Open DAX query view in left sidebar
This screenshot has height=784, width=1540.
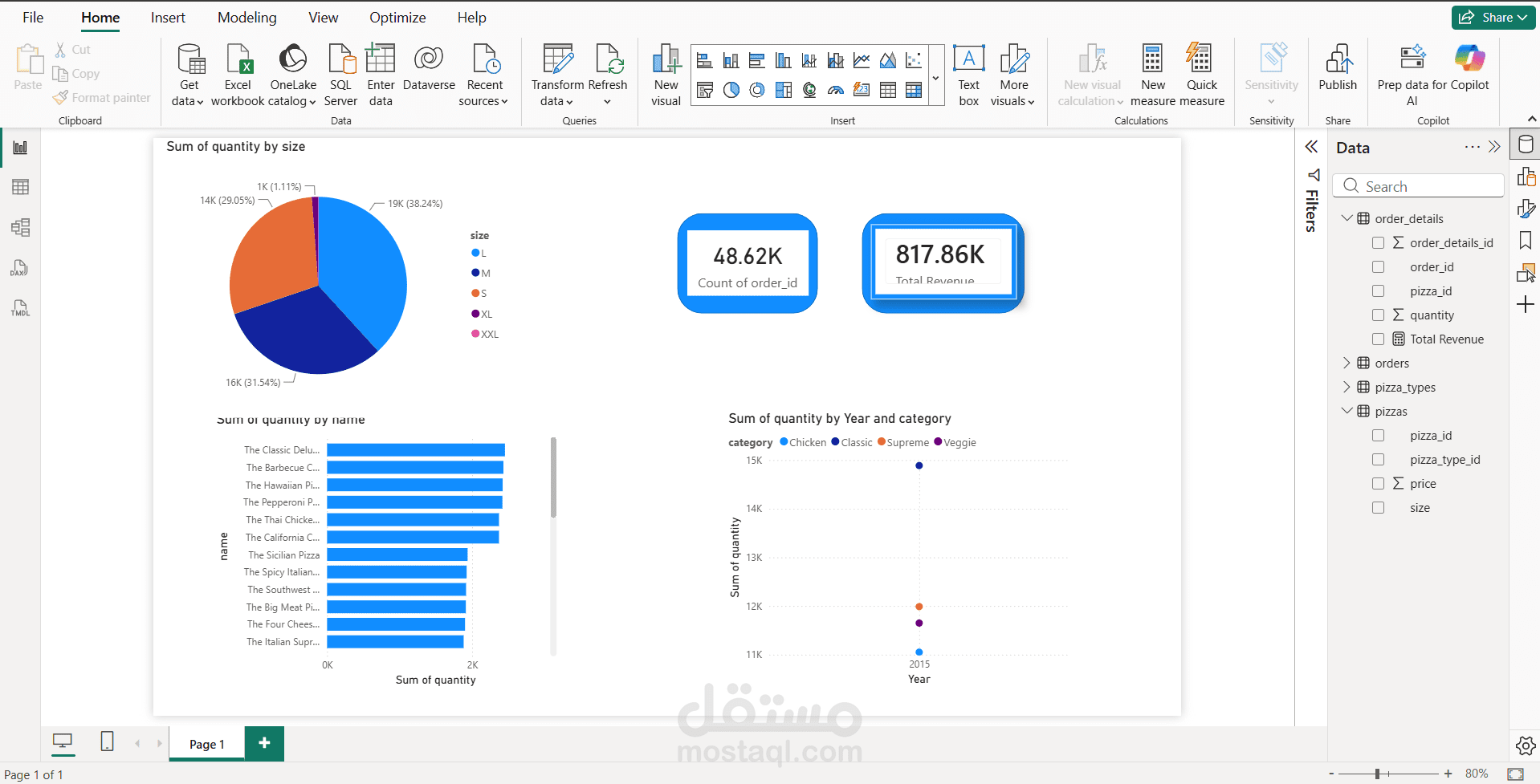pos(20,267)
